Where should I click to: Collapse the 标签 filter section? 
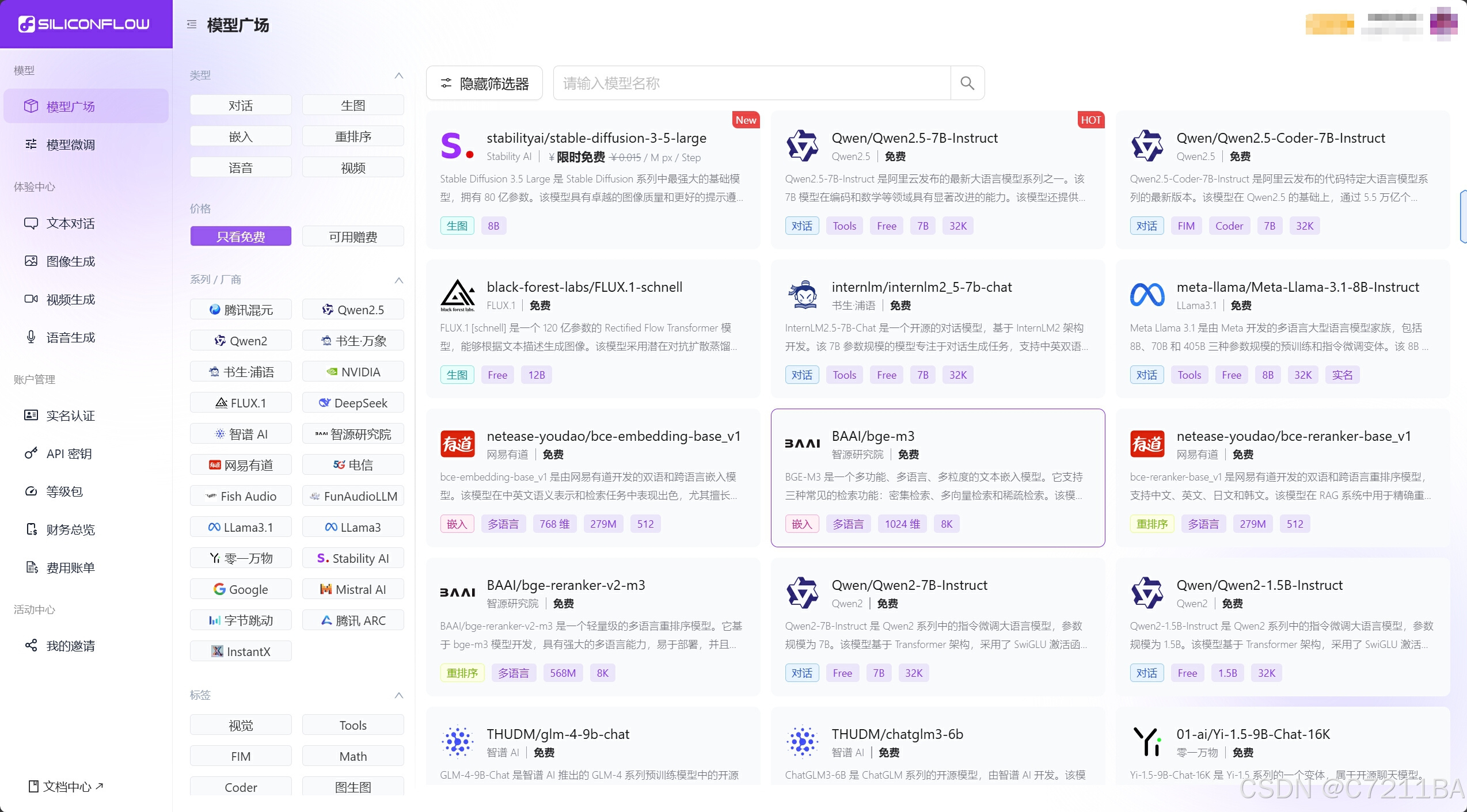pyautogui.click(x=398, y=695)
